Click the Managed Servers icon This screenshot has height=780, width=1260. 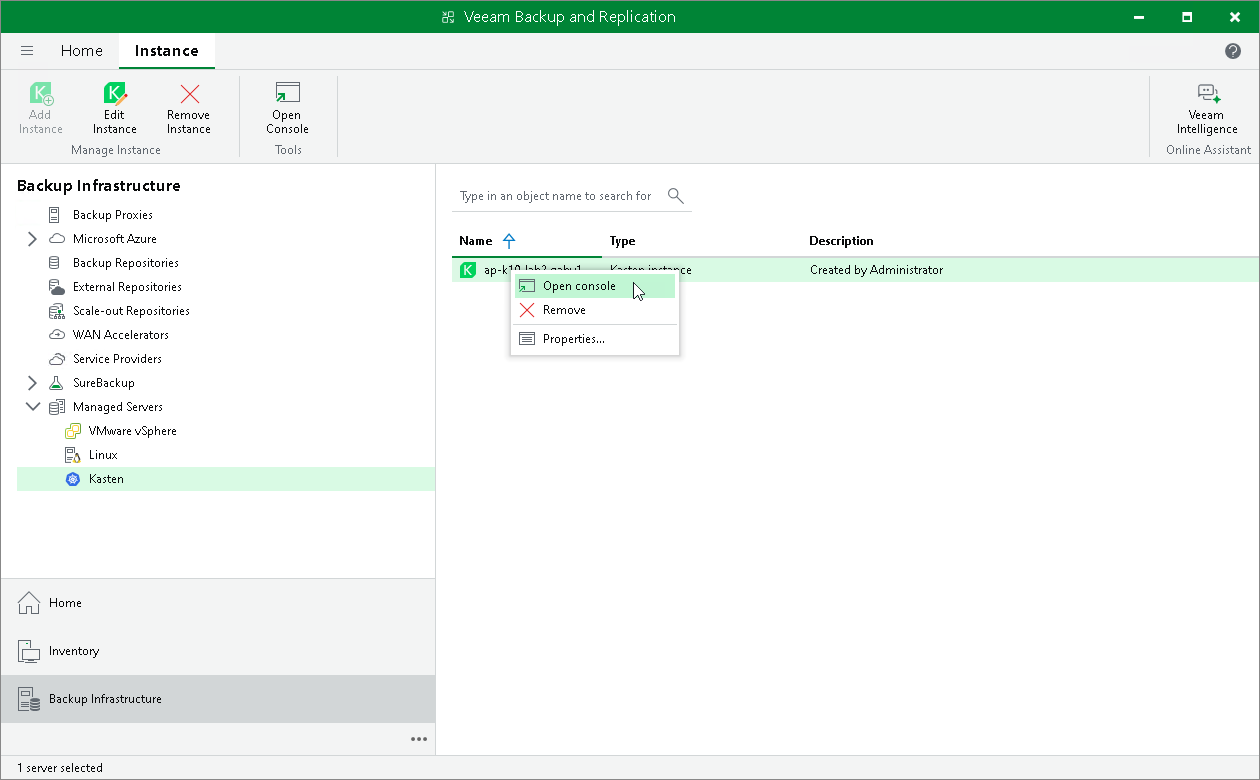[57, 407]
